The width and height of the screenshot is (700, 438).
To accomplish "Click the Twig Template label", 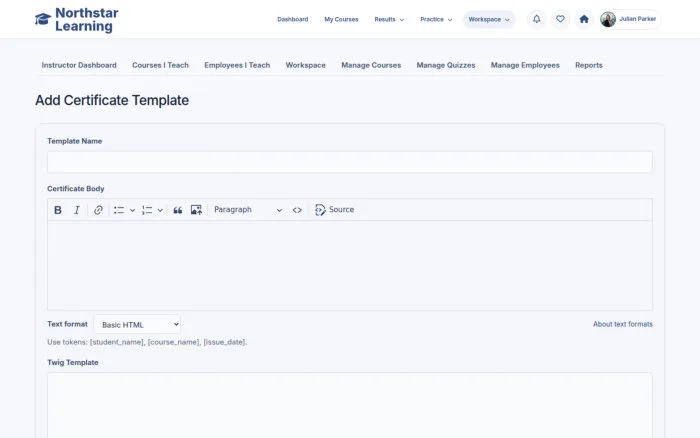I will click(73, 363).
